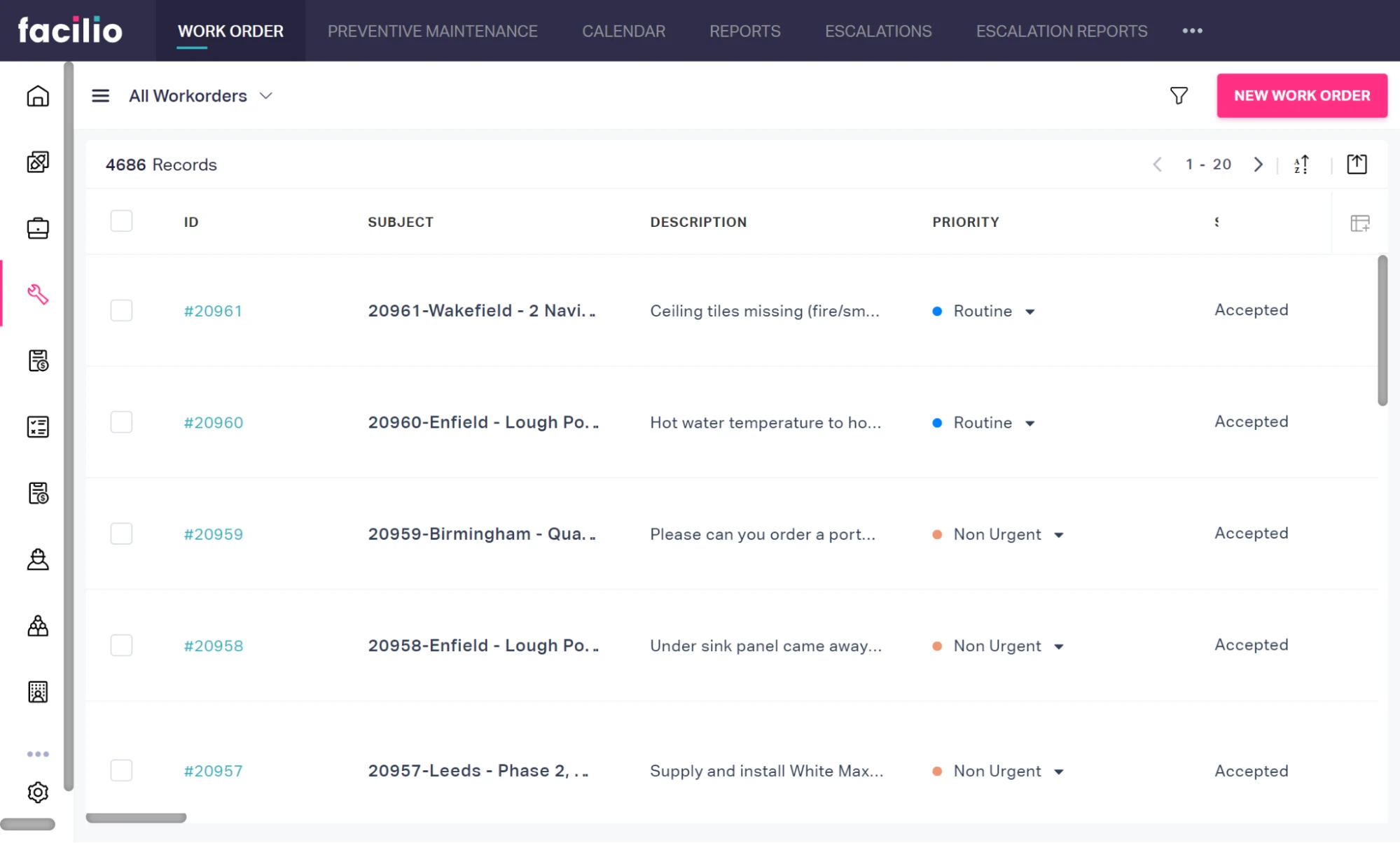Open the Escalation Reports tab
This screenshot has width=1400, height=843.
click(x=1061, y=32)
